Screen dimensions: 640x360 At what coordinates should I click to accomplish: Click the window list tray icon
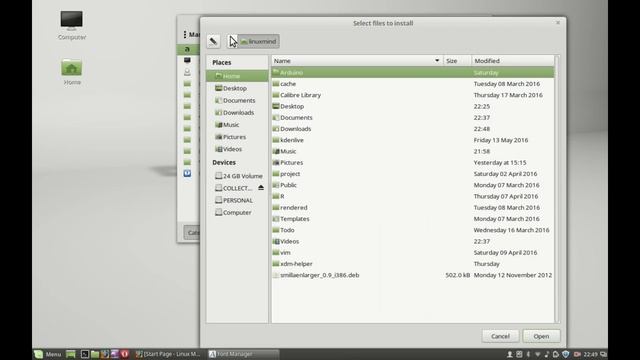(x=603, y=354)
